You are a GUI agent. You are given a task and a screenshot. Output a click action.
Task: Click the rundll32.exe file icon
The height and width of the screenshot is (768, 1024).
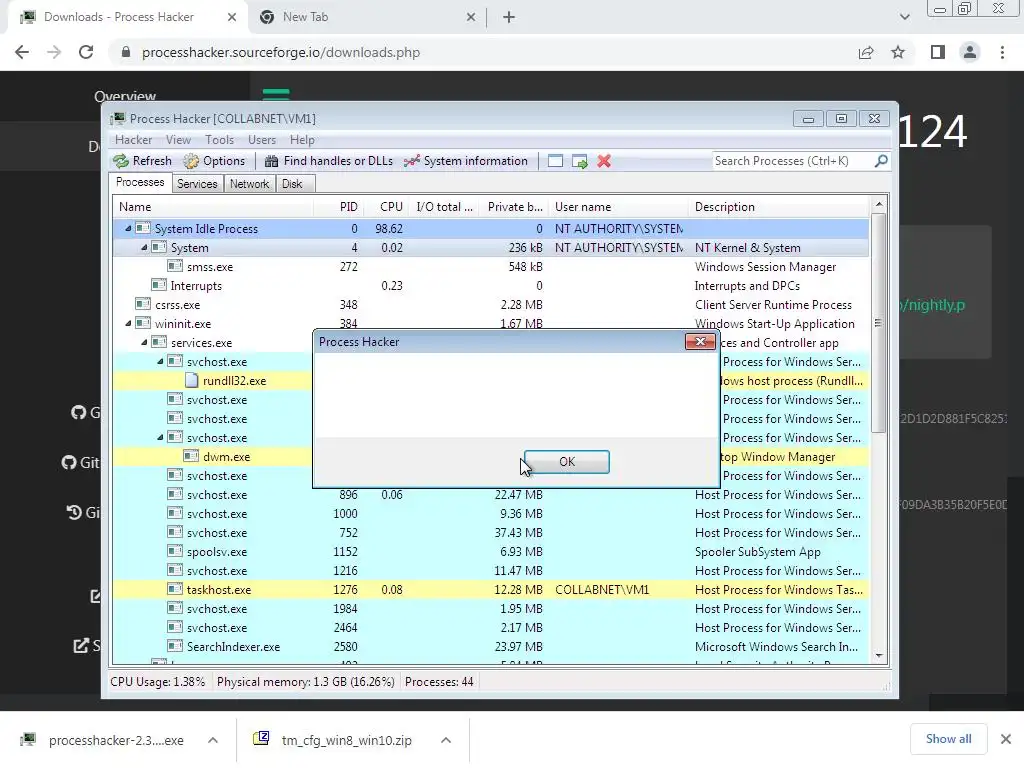[191, 380]
